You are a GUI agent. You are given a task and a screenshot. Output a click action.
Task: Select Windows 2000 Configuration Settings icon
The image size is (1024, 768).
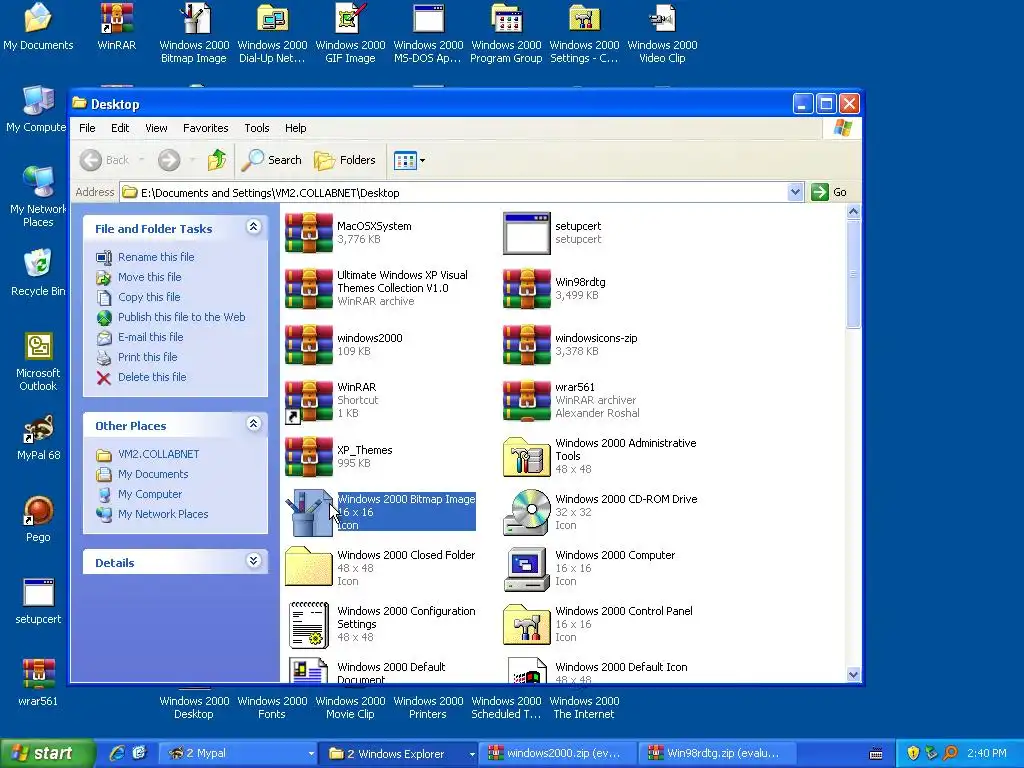click(x=309, y=624)
